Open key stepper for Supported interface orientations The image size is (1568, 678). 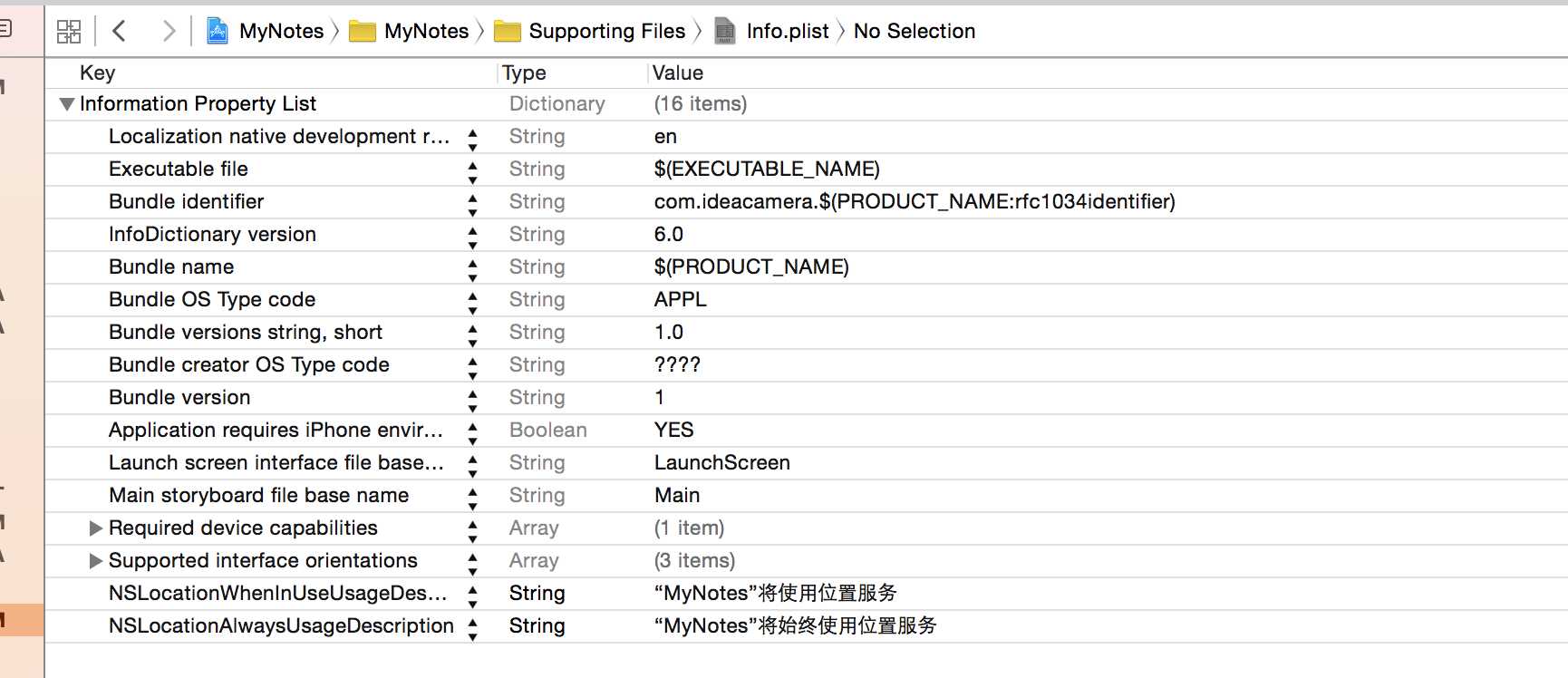coord(472,564)
